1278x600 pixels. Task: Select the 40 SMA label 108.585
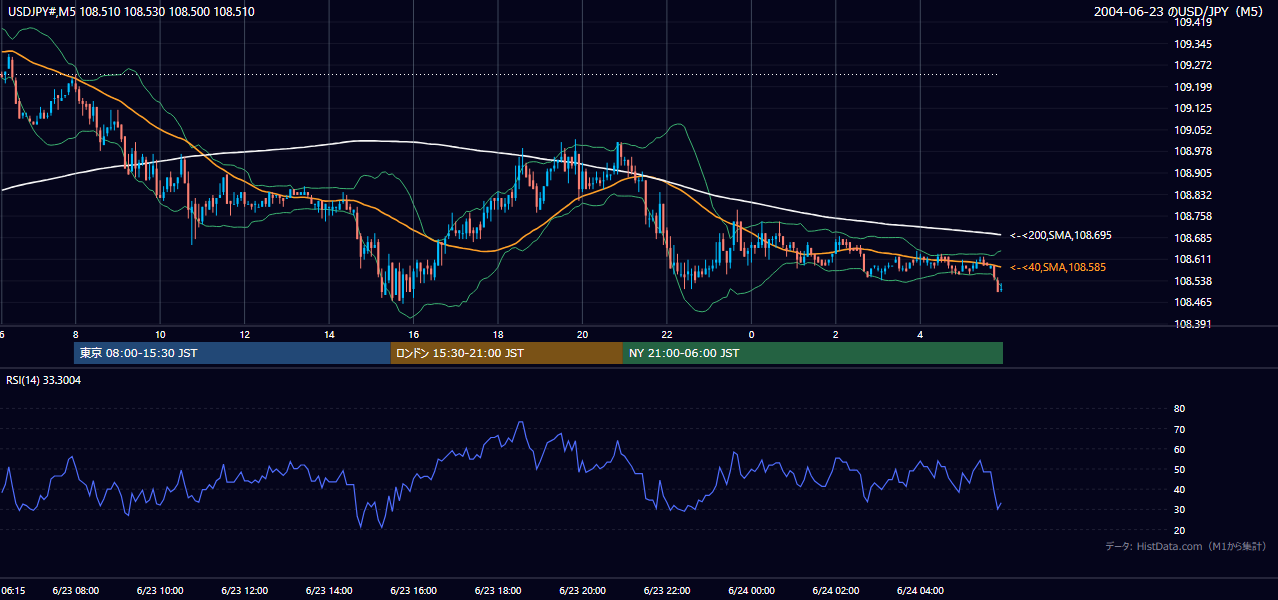(1058, 268)
